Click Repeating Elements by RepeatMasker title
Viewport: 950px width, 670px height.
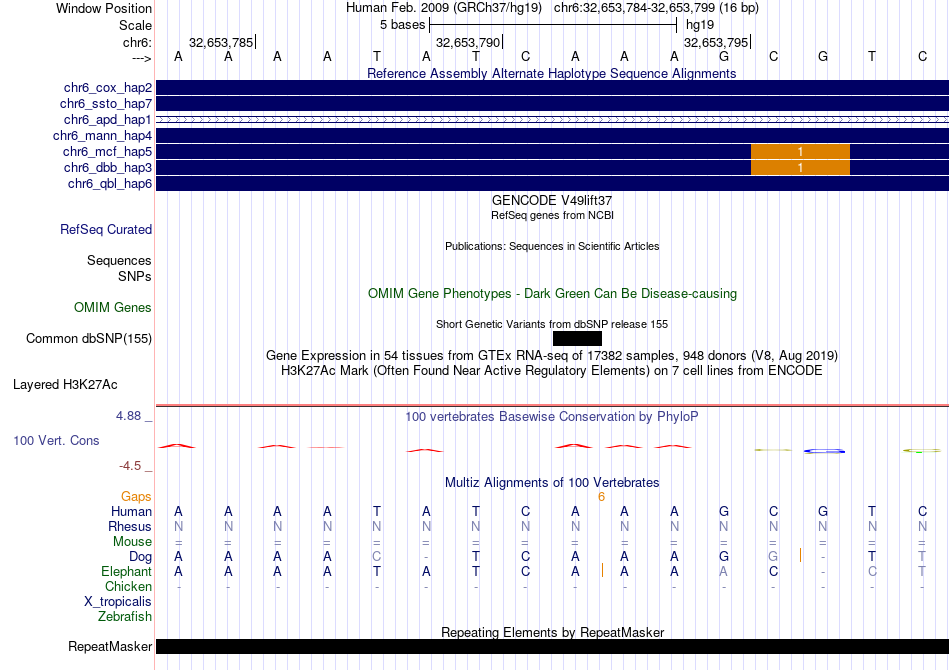(552, 632)
